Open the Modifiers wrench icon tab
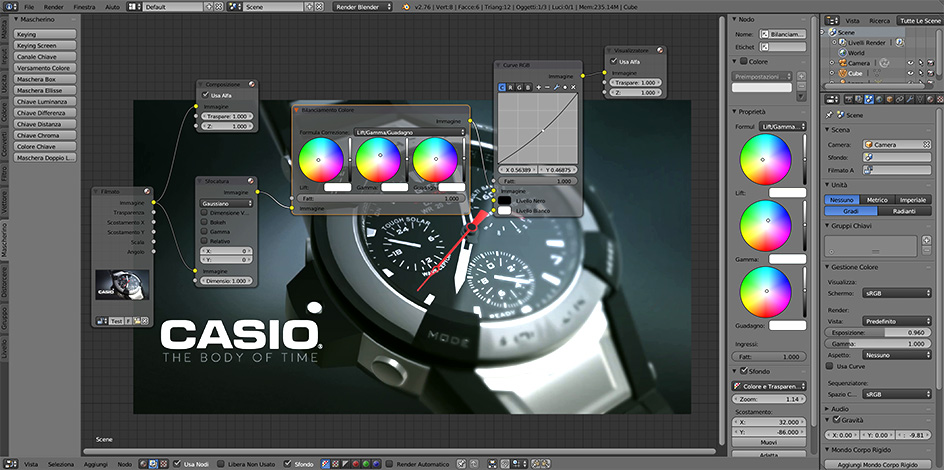Image resolution: width=944 pixels, height=470 pixels. point(910,99)
